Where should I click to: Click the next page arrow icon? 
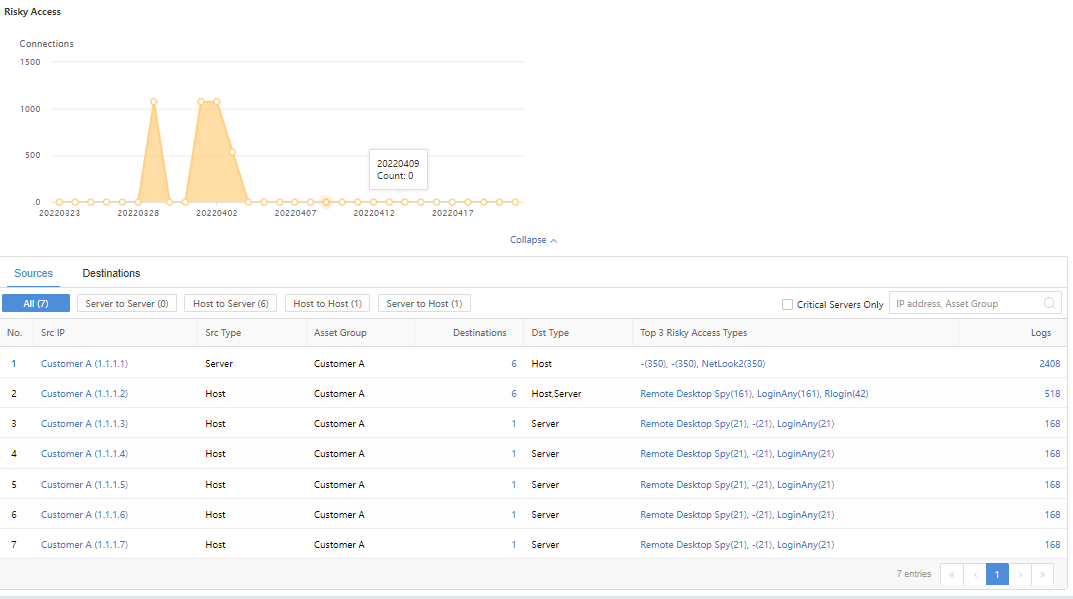click(1020, 574)
